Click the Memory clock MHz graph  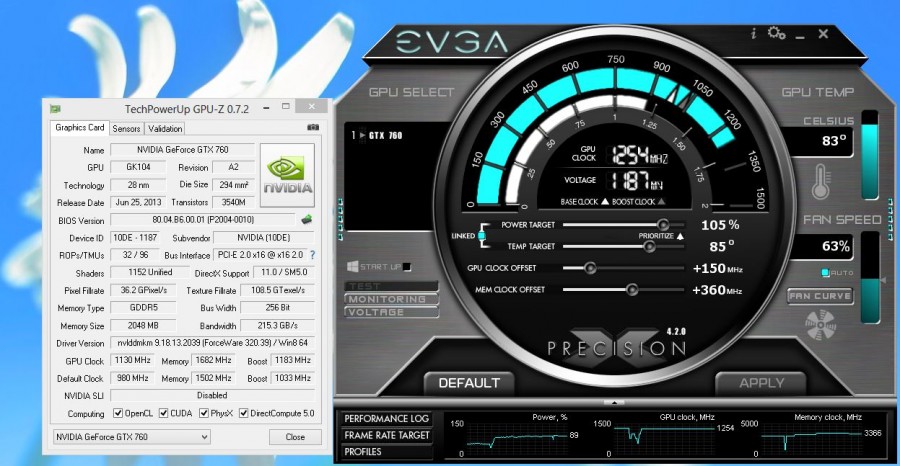[x=812, y=439]
